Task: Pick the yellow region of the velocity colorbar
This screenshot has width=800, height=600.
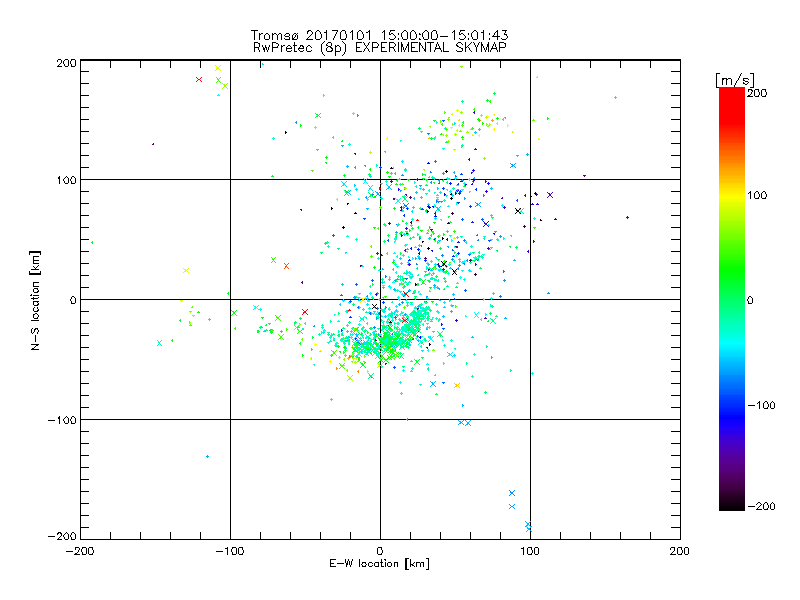Action: point(732,196)
